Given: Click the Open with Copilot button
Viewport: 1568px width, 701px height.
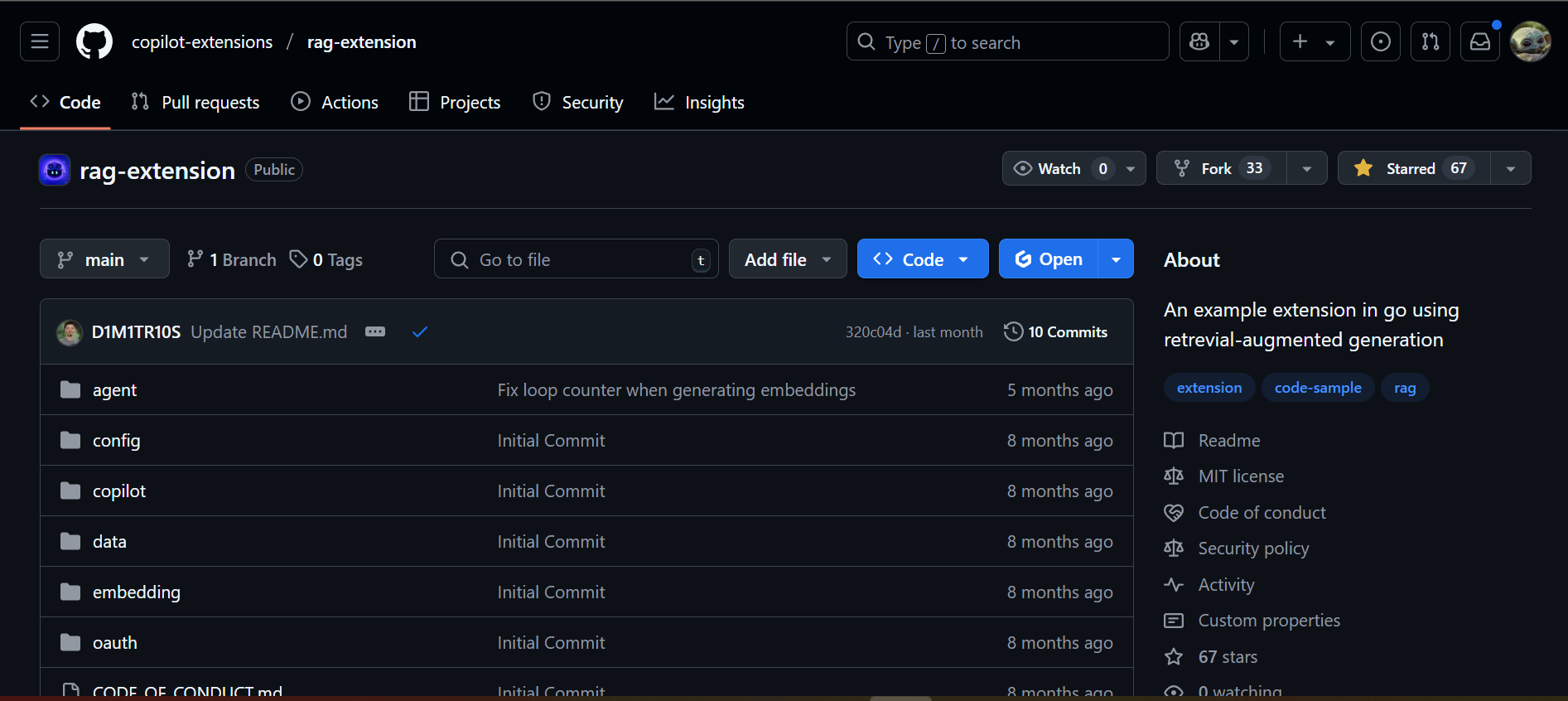Looking at the screenshot, I should coord(1049,259).
